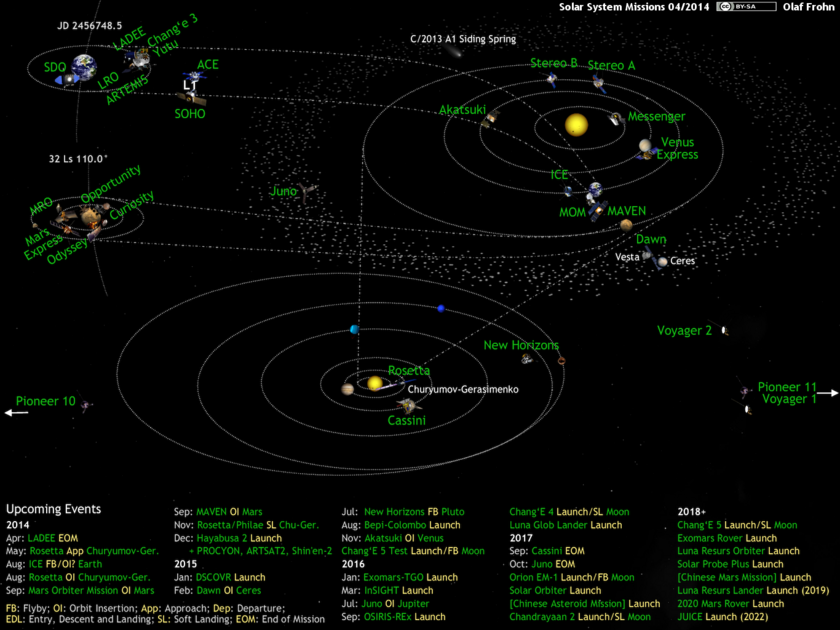The width and height of the screenshot is (840, 630).
Task: Click the 'MOM' spacecraft label
Action: (572, 213)
